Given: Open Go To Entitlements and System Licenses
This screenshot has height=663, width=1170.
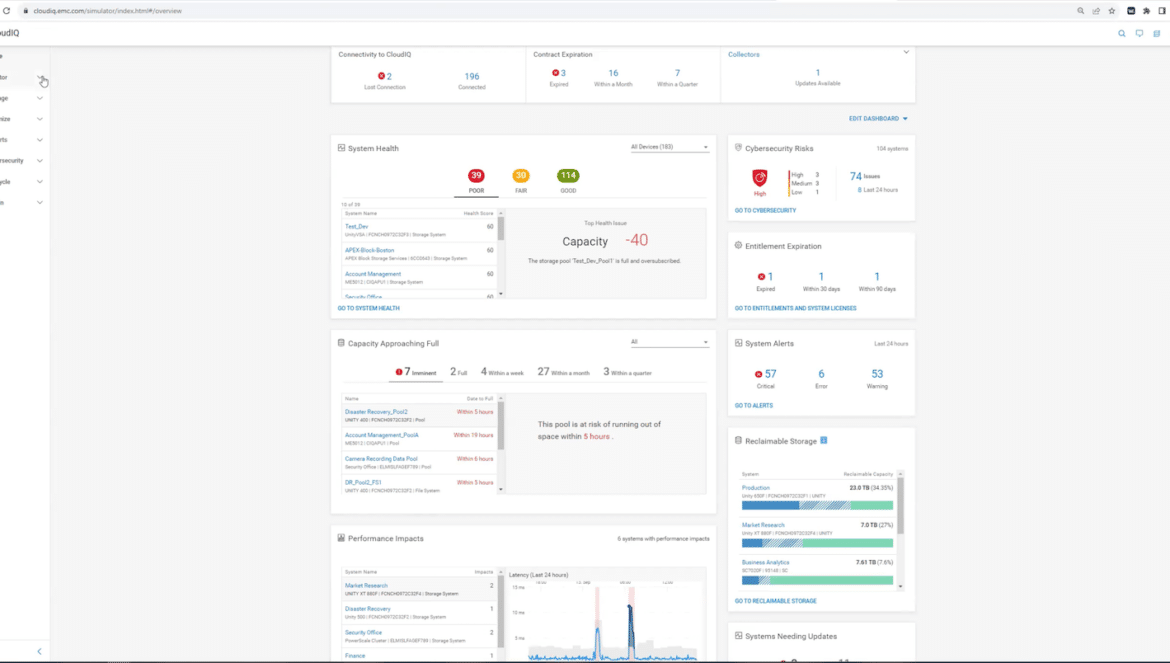Looking at the screenshot, I should (795, 308).
